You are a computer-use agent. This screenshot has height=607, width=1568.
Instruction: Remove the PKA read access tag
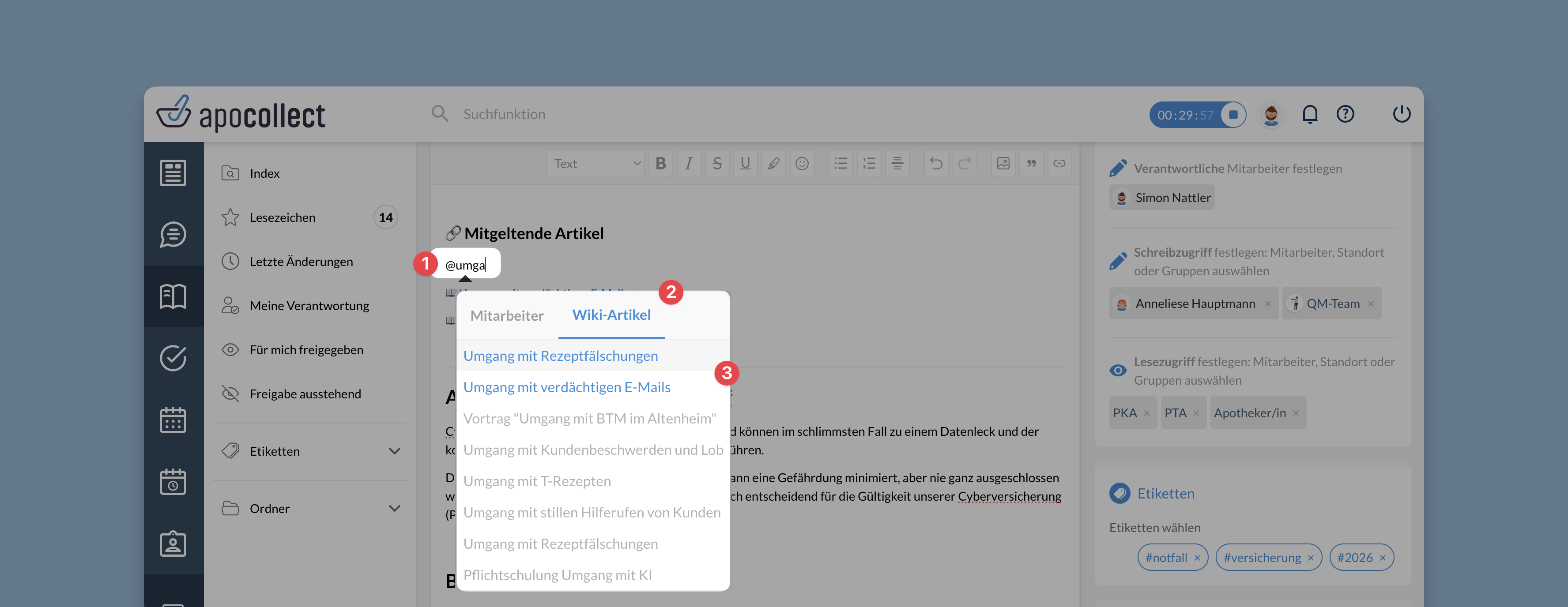coord(1147,414)
